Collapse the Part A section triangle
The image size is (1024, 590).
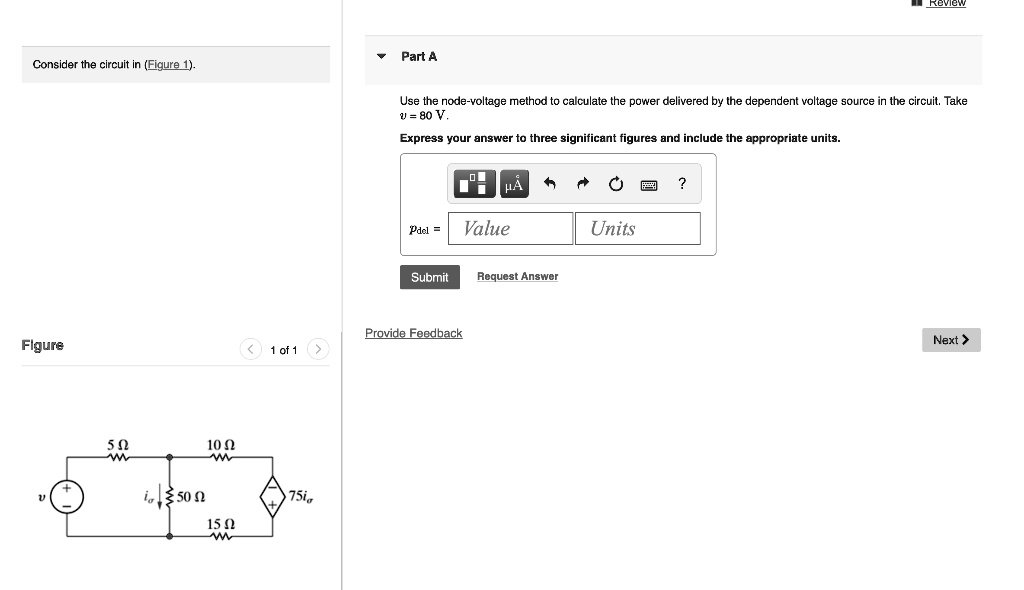pyautogui.click(x=380, y=56)
